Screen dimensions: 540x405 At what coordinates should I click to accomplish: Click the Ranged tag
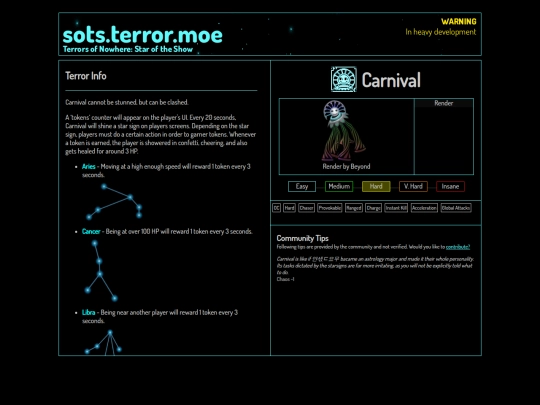[354, 208]
